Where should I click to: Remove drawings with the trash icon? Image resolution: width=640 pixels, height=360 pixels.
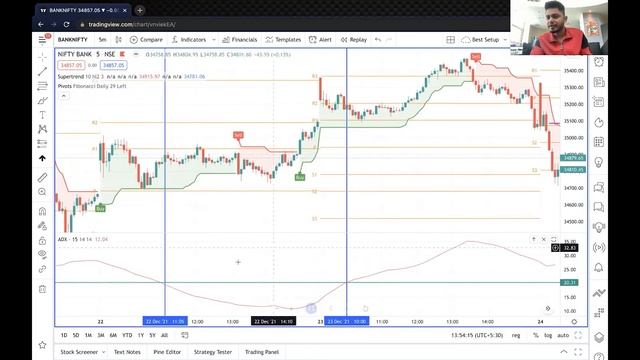click(x=42, y=289)
